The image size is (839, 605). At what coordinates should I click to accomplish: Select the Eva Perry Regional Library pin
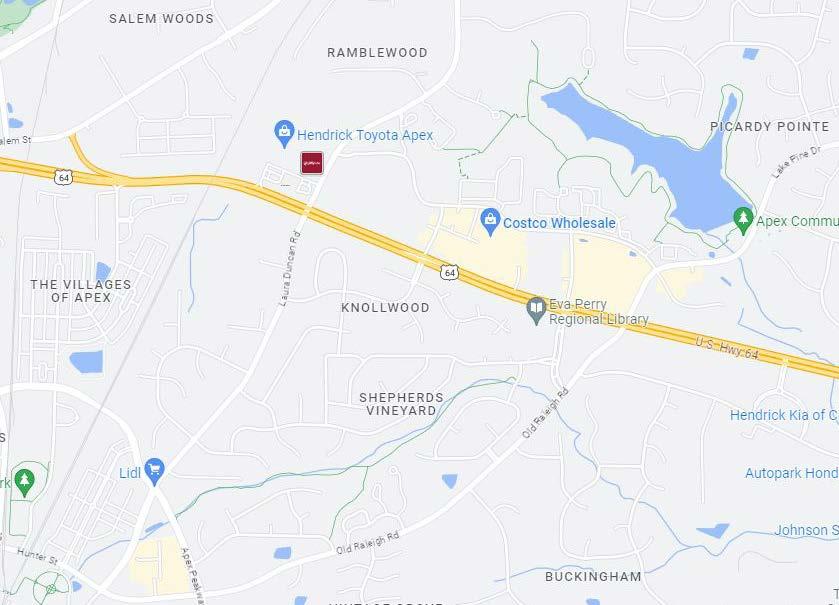click(536, 311)
